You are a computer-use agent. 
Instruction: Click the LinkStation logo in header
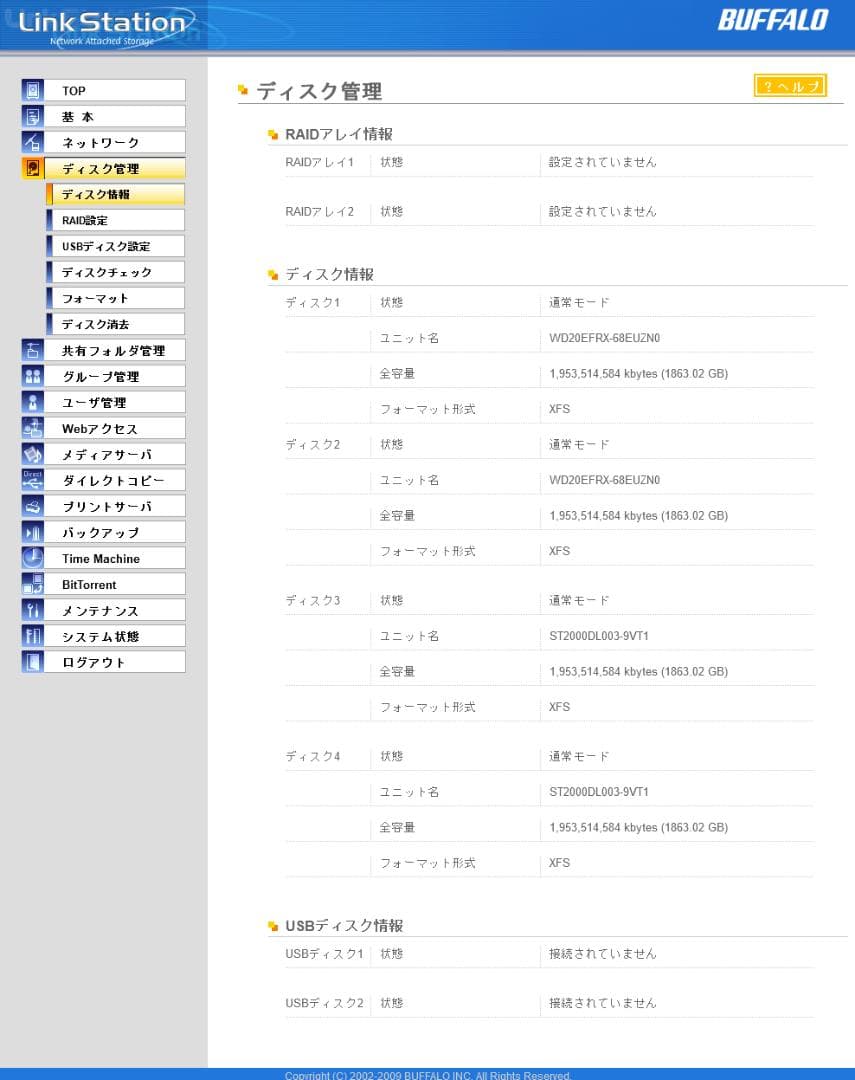102,26
